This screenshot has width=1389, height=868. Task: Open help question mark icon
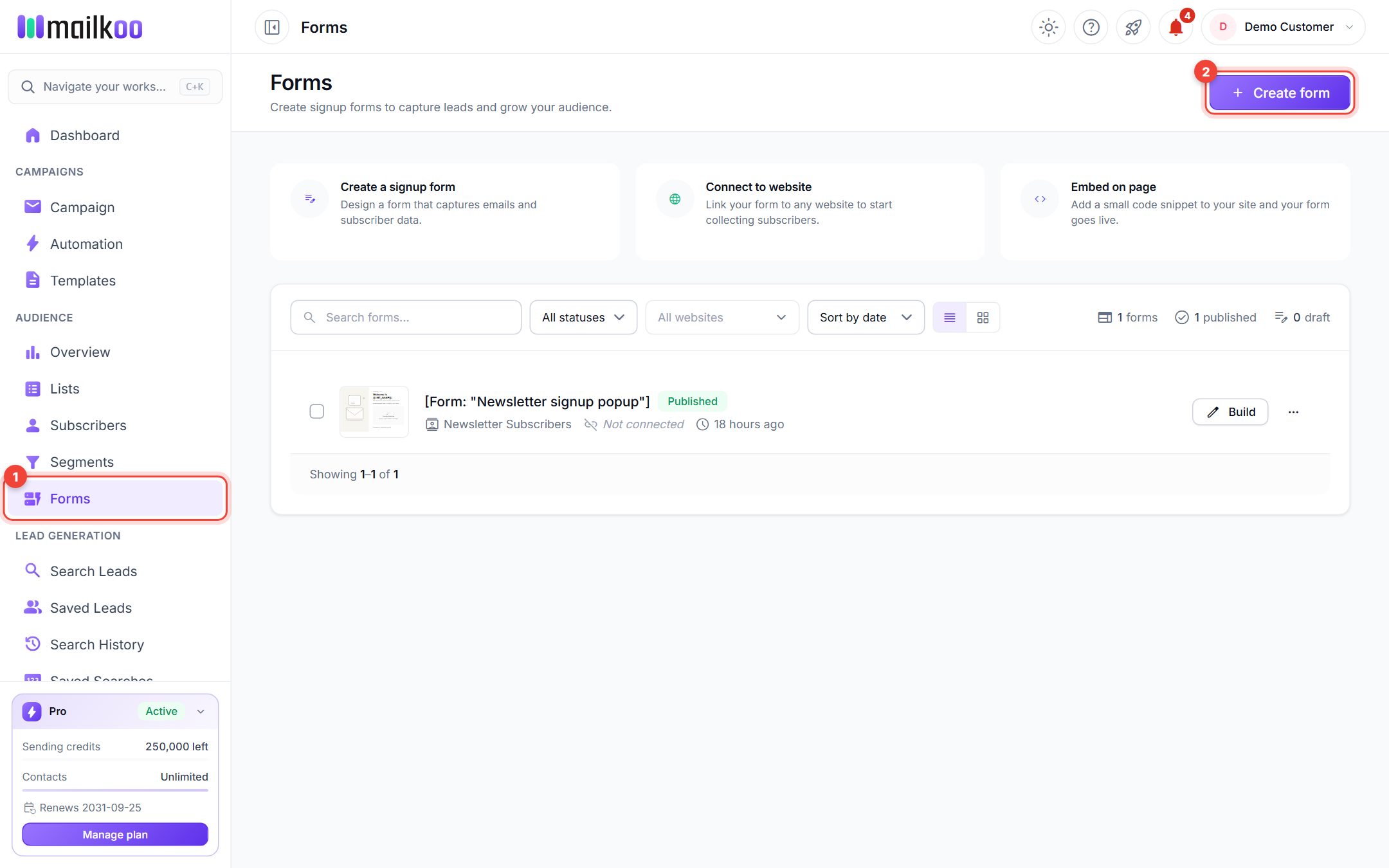tap(1091, 27)
